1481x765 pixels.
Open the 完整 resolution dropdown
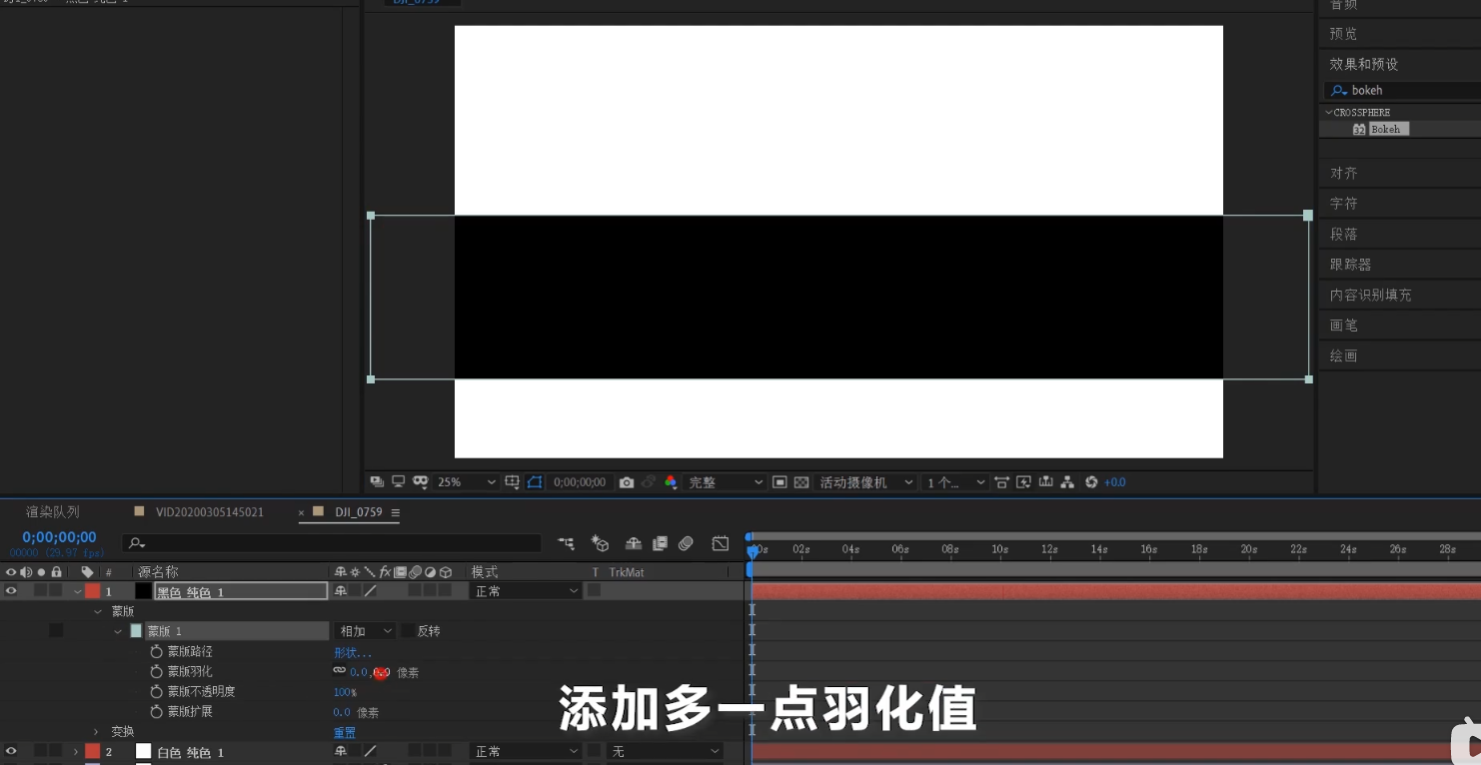(x=725, y=482)
